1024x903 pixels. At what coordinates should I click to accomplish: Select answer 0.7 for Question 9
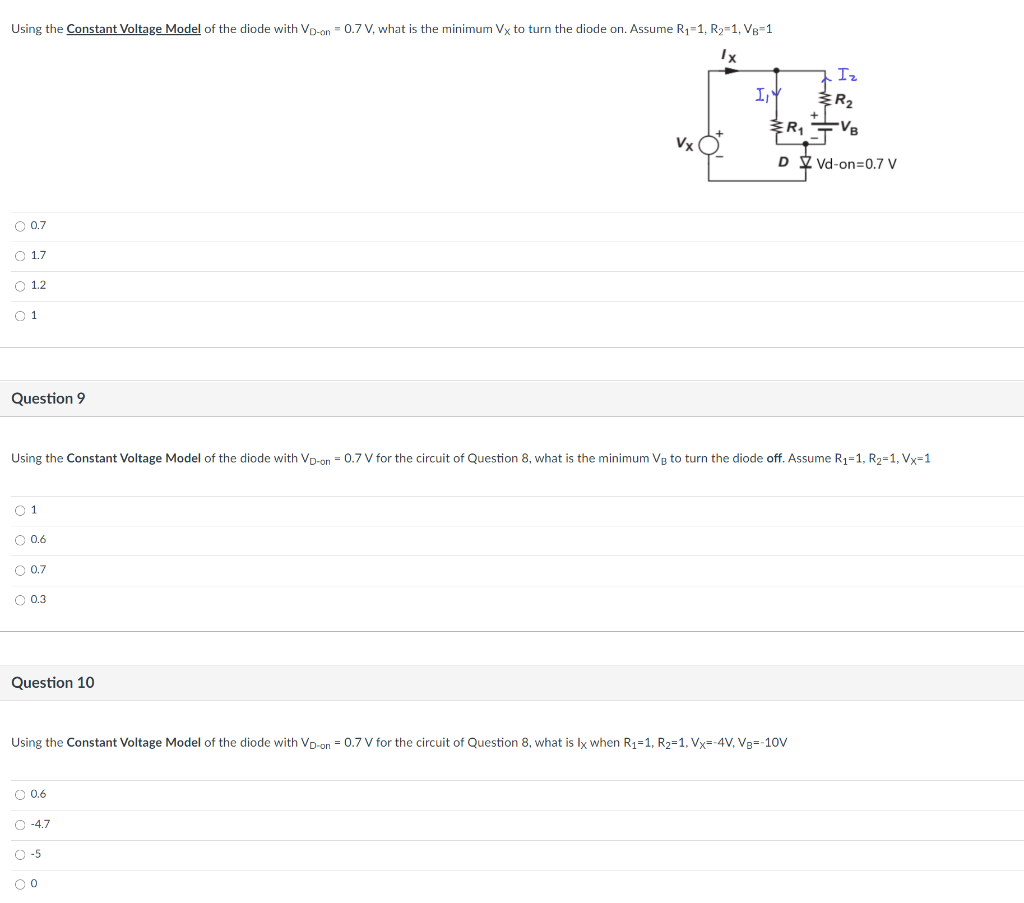pyautogui.click(x=20, y=569)
